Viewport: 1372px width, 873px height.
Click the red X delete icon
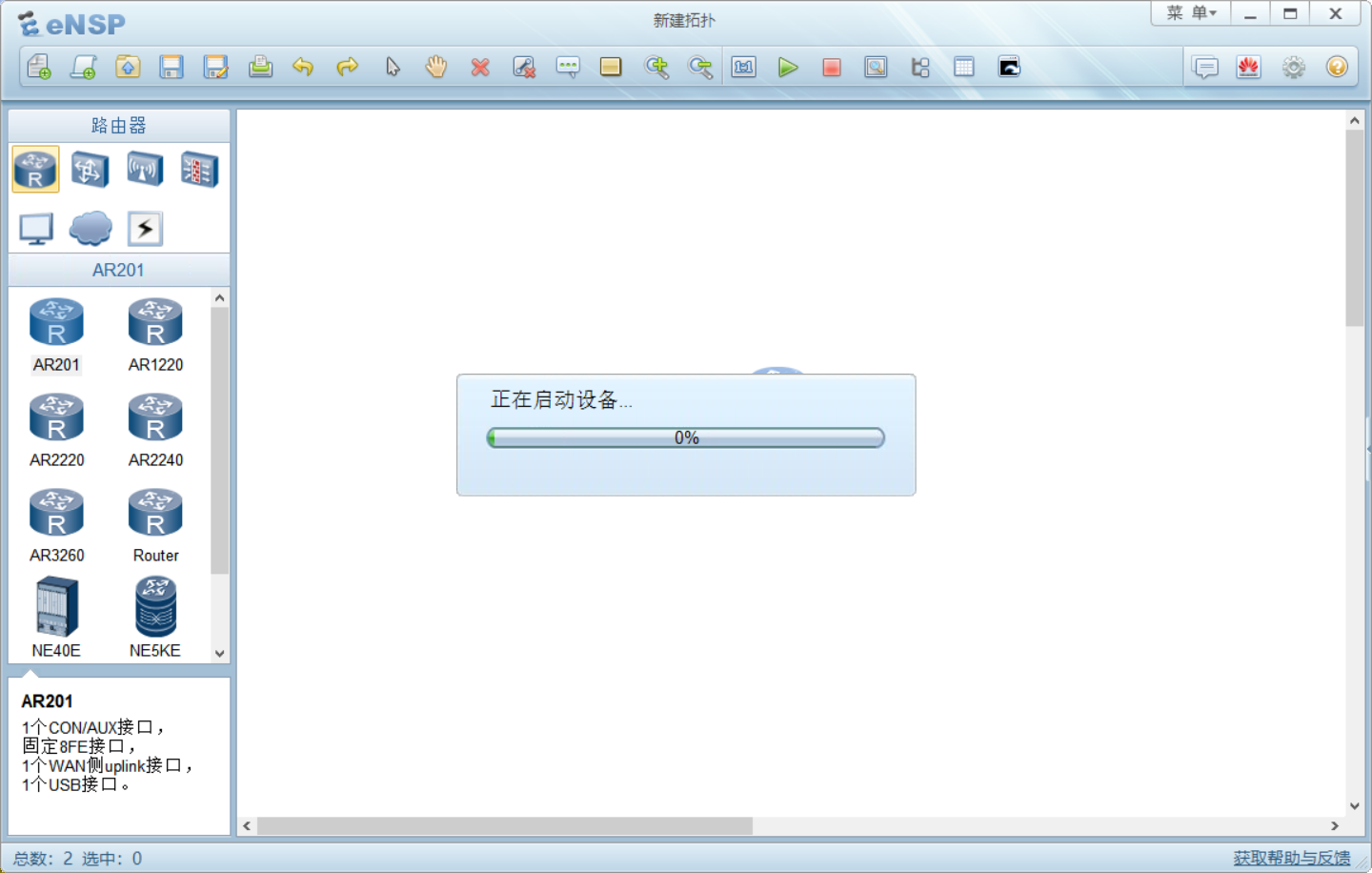tap(480, 67)
